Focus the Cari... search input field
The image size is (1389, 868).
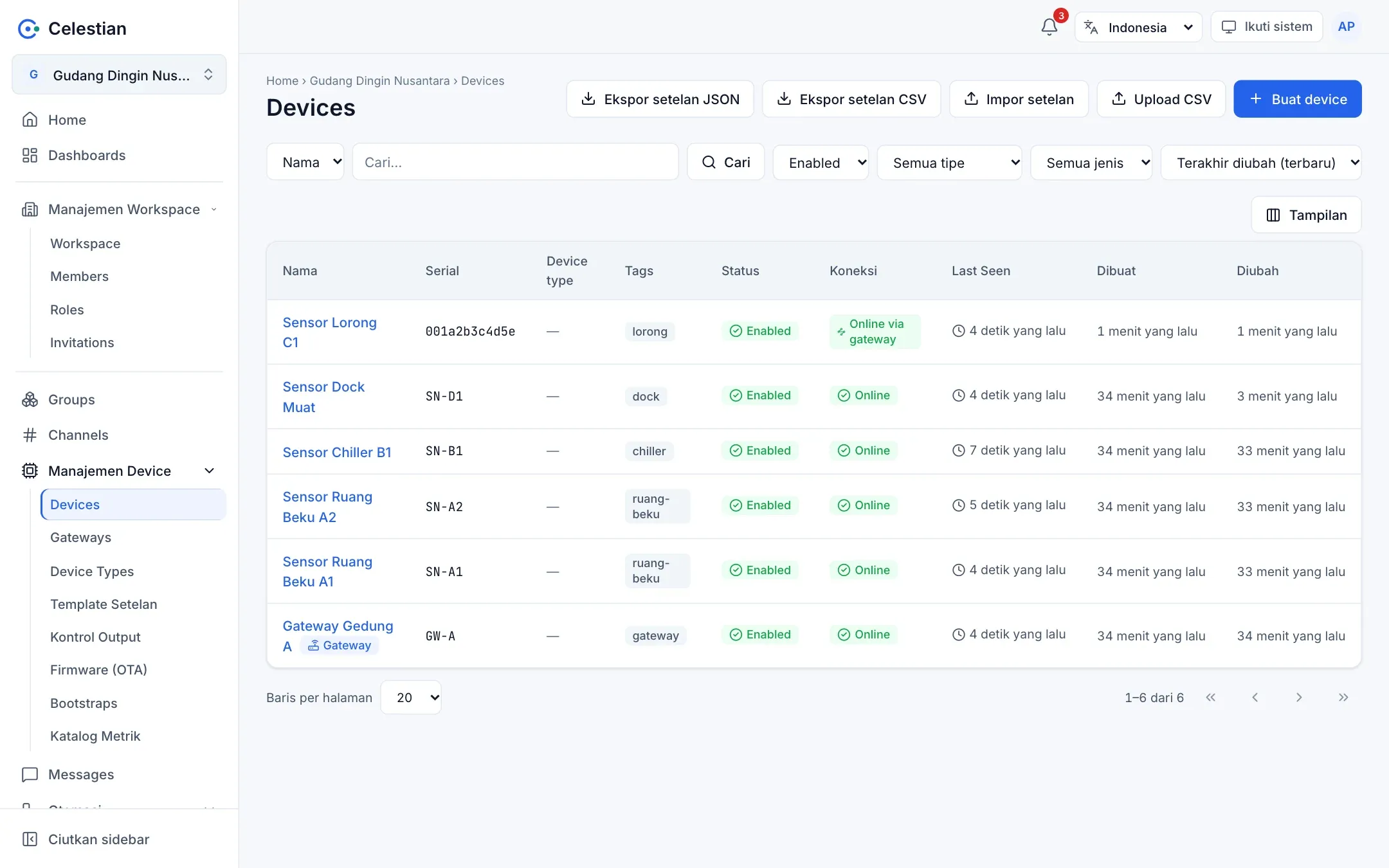click(x=515, y=162)
